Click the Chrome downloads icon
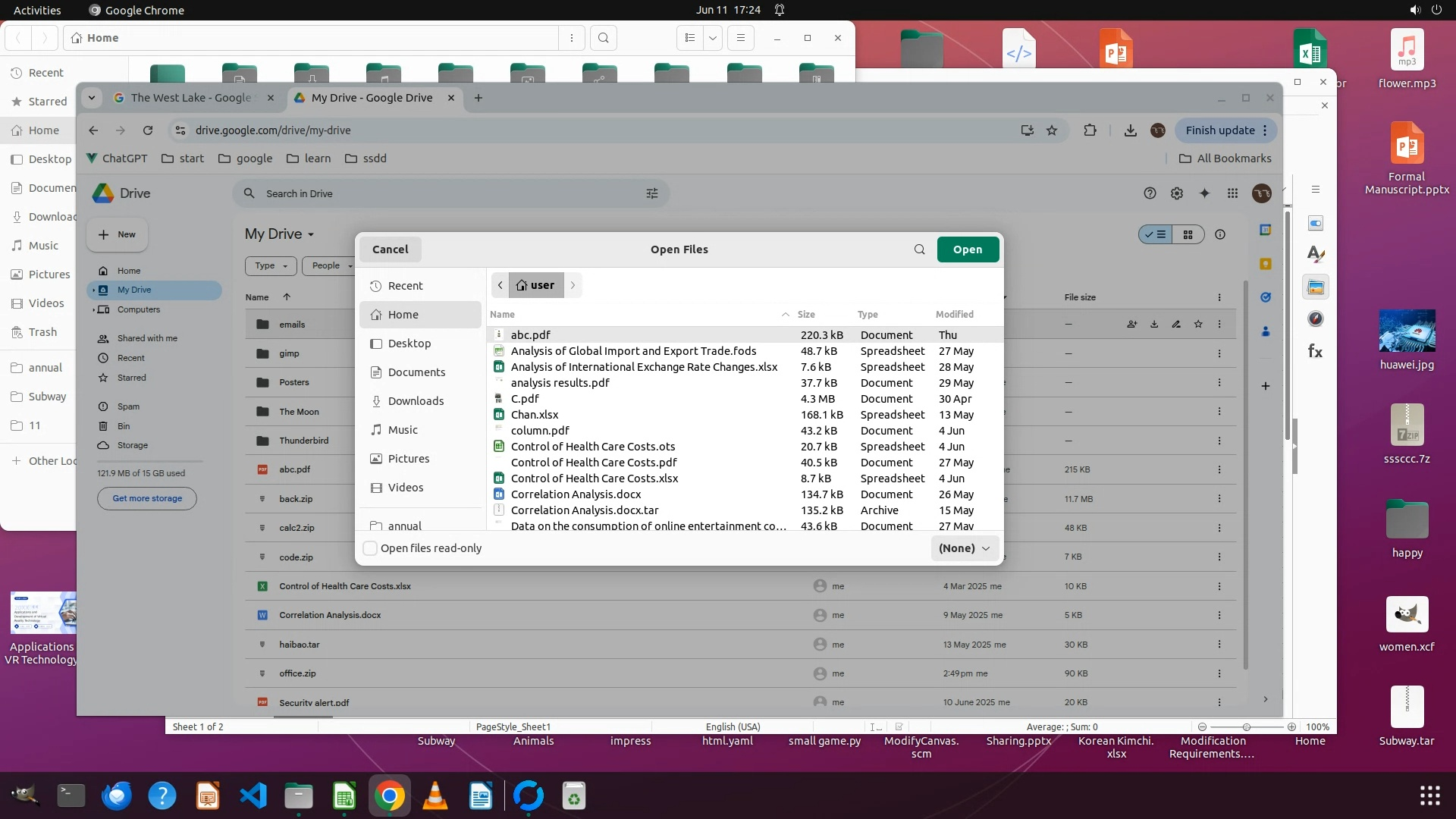Screen dimensions: 1456x819 coord(1130,130)
